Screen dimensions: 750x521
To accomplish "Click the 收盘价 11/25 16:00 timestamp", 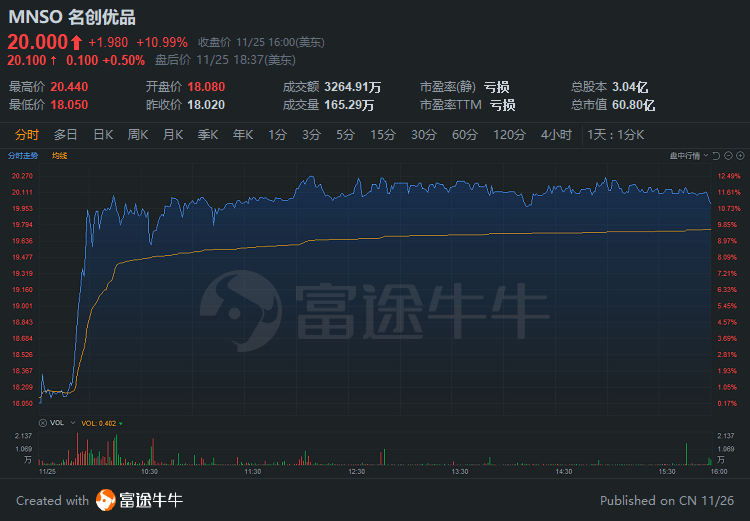I will coord(261,43).
